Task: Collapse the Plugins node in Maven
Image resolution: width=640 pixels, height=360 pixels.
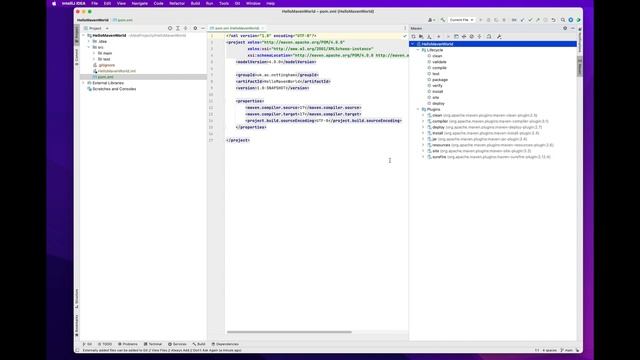Action: coord(418,109)
